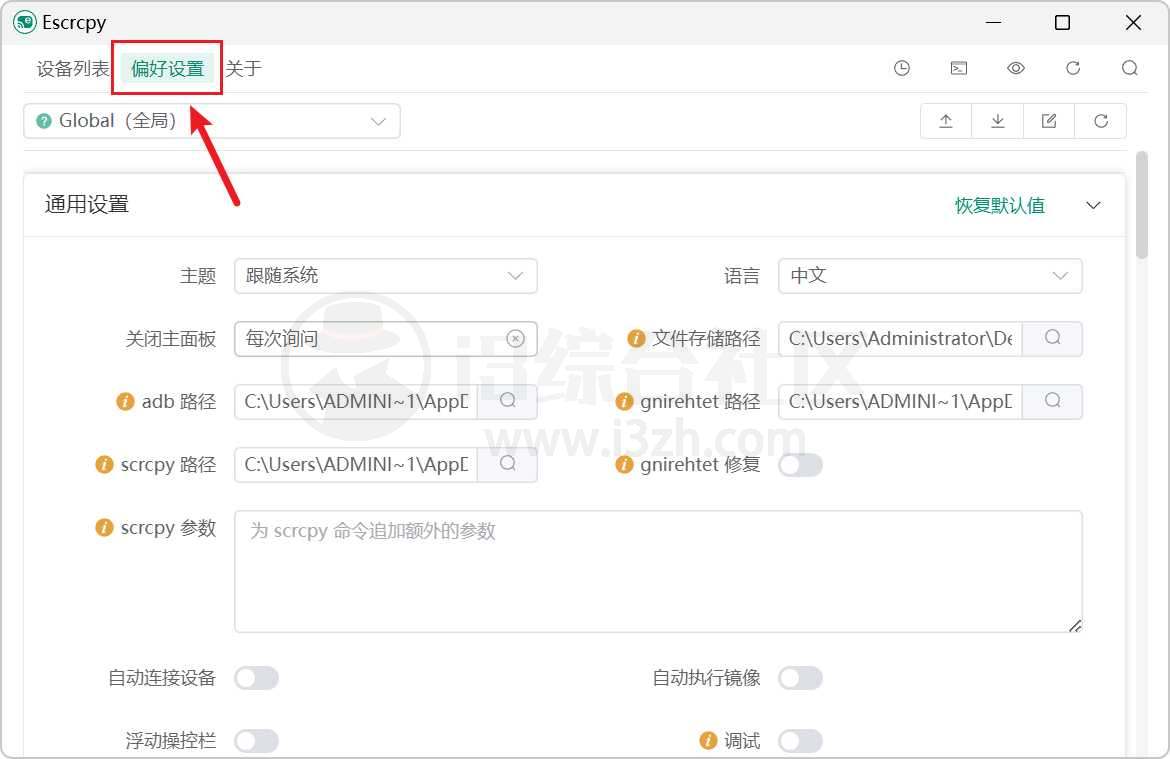
Task: Open the 主题 dropdown showing 跟随系统
Action: coord(386,275)
